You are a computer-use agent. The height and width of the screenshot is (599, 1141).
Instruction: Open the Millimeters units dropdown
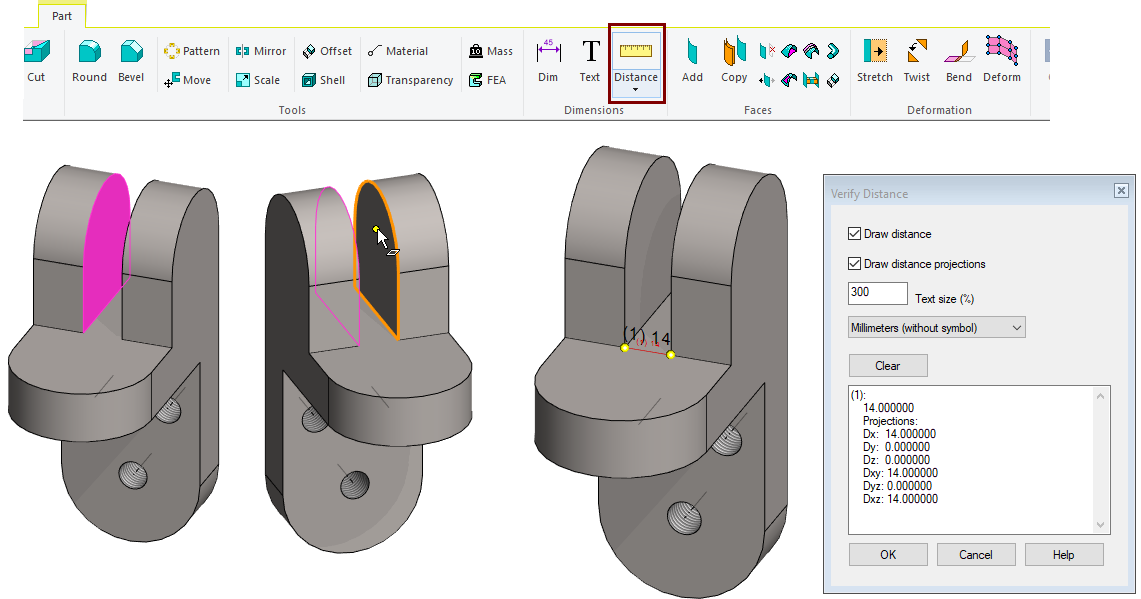click(936, 328)
